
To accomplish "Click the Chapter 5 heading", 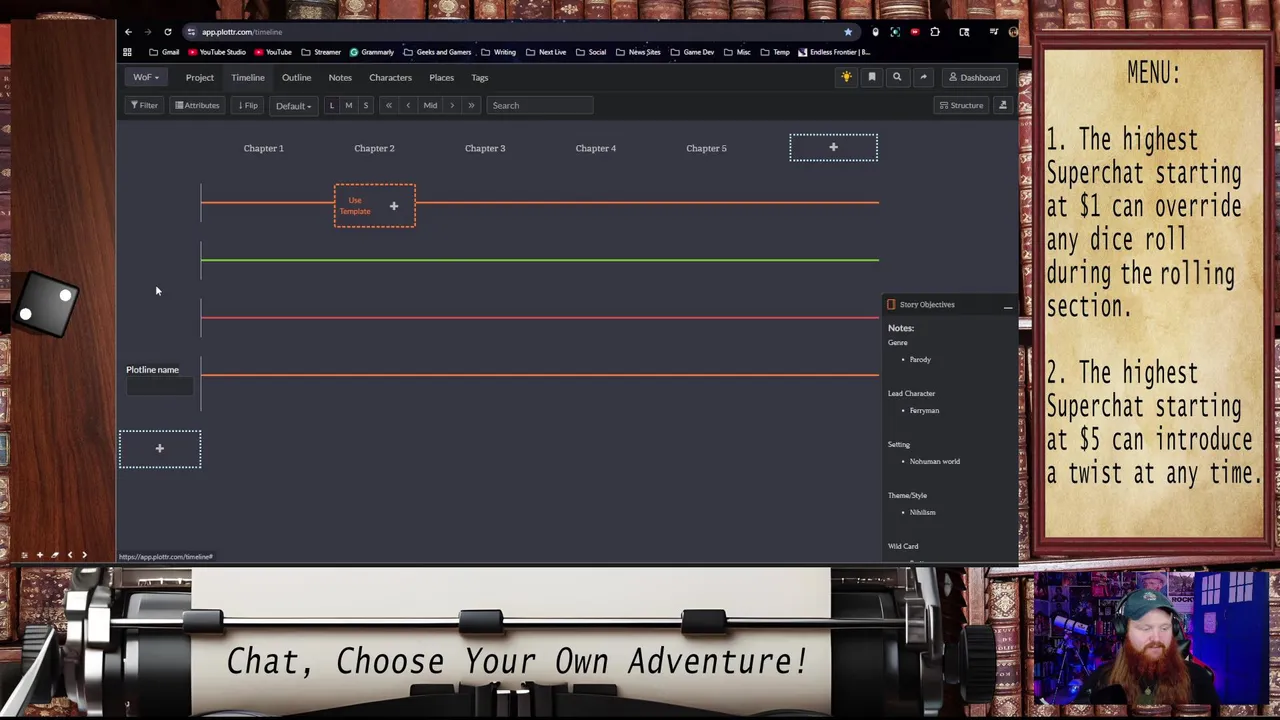I will (706, 148).
